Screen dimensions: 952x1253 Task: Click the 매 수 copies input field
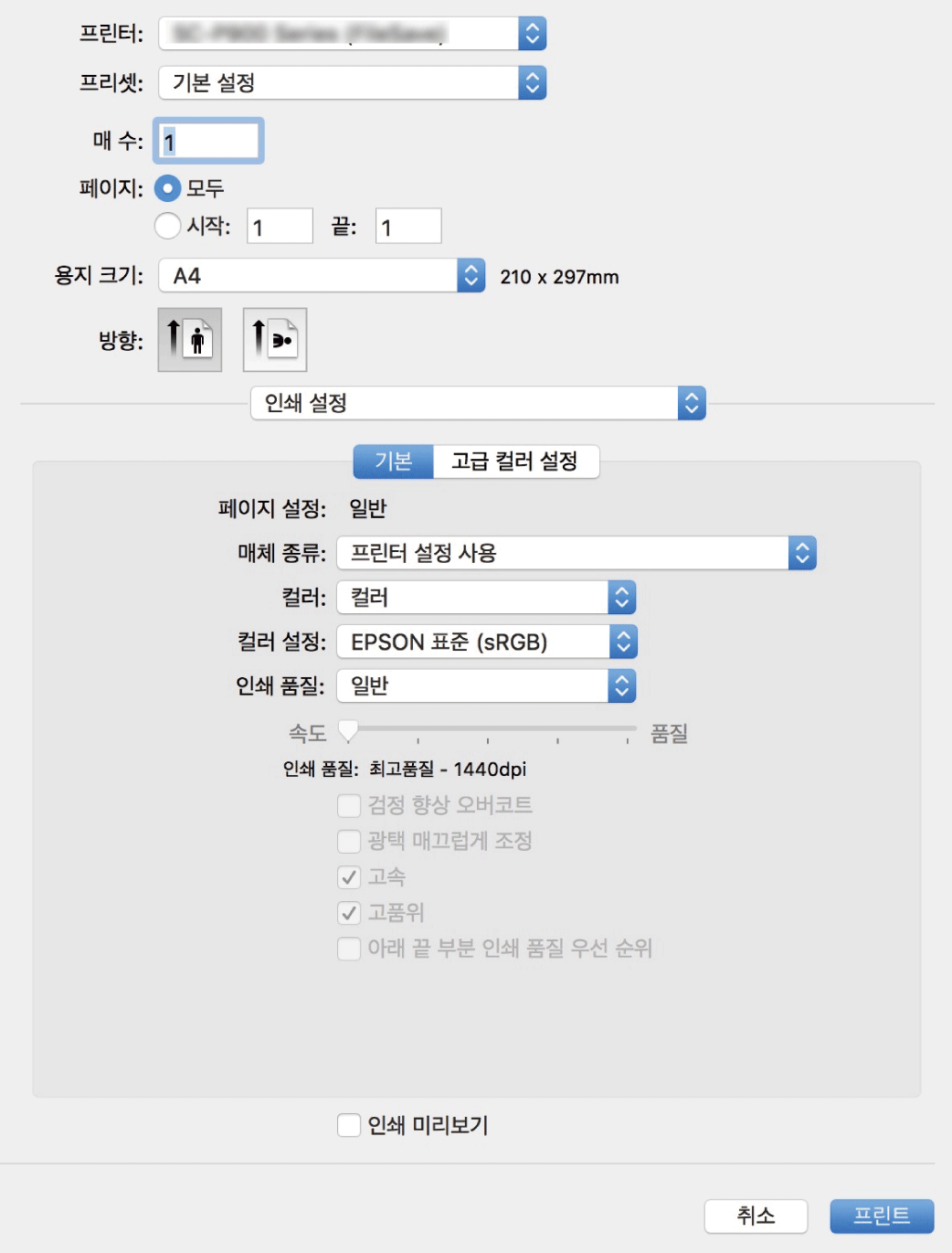[x=209, y=142]
